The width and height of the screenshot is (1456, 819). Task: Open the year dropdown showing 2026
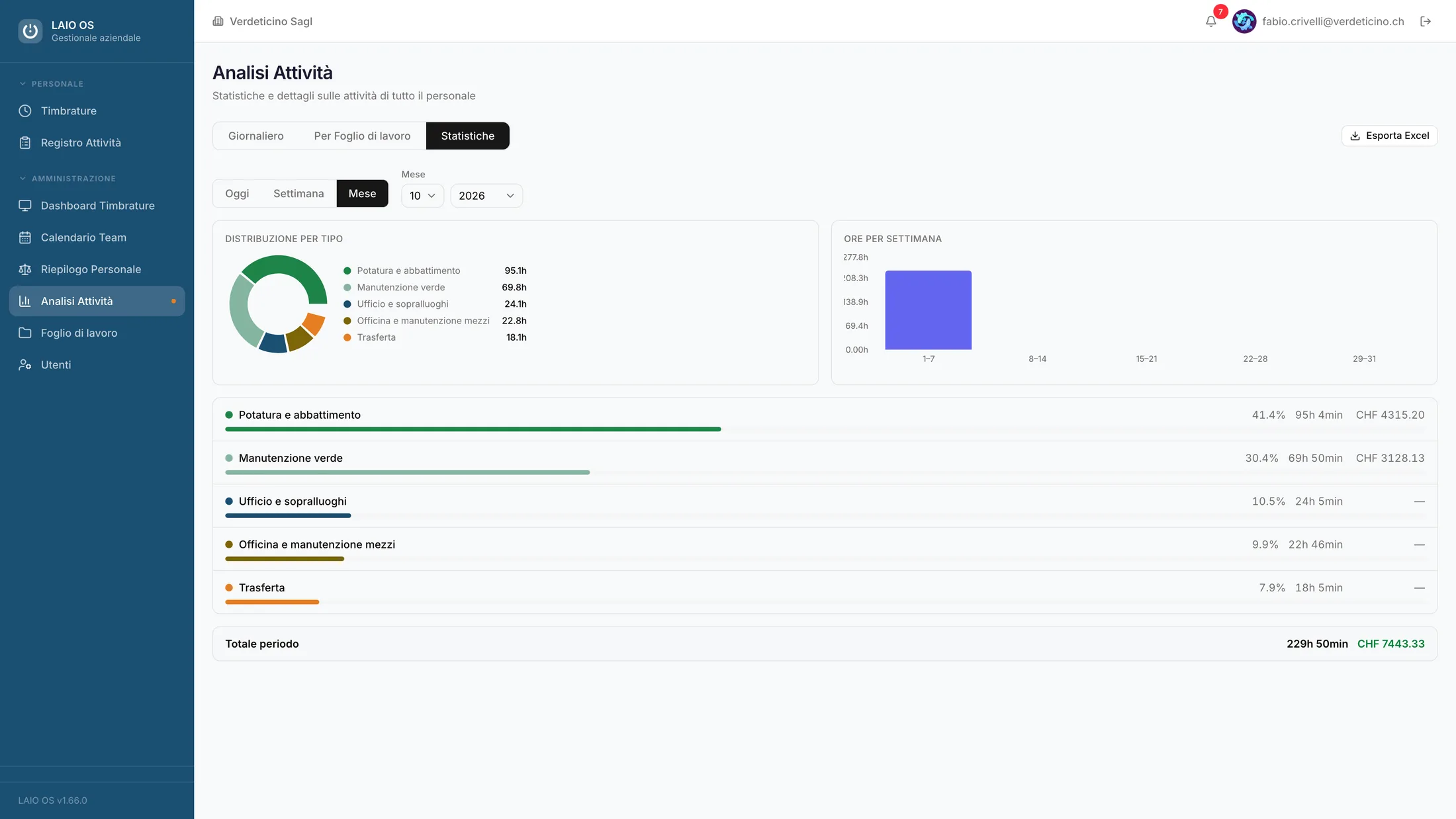pyautogui.click(x=486, y=196)
